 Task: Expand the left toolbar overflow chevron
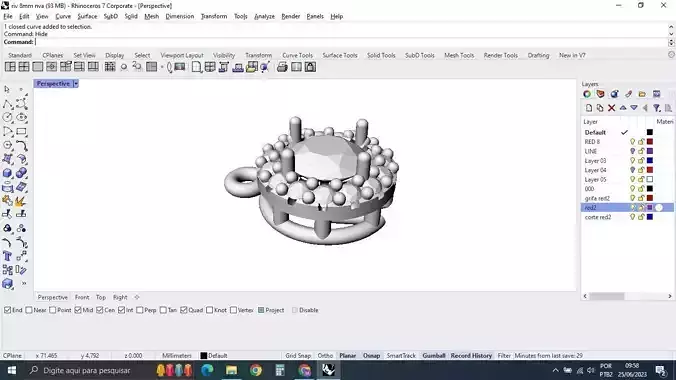pos(24,283)
